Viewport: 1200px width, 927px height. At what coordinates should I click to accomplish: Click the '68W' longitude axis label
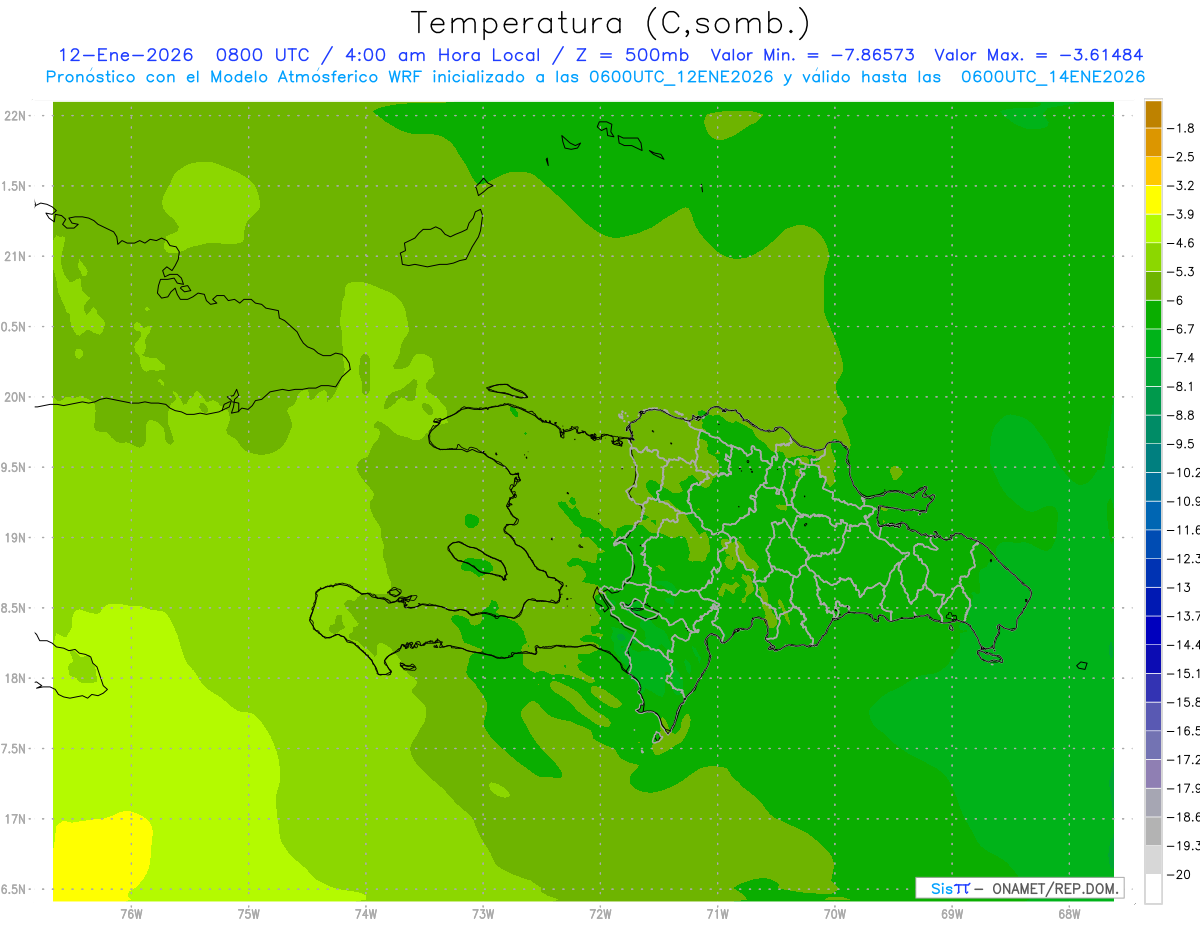1069,914
